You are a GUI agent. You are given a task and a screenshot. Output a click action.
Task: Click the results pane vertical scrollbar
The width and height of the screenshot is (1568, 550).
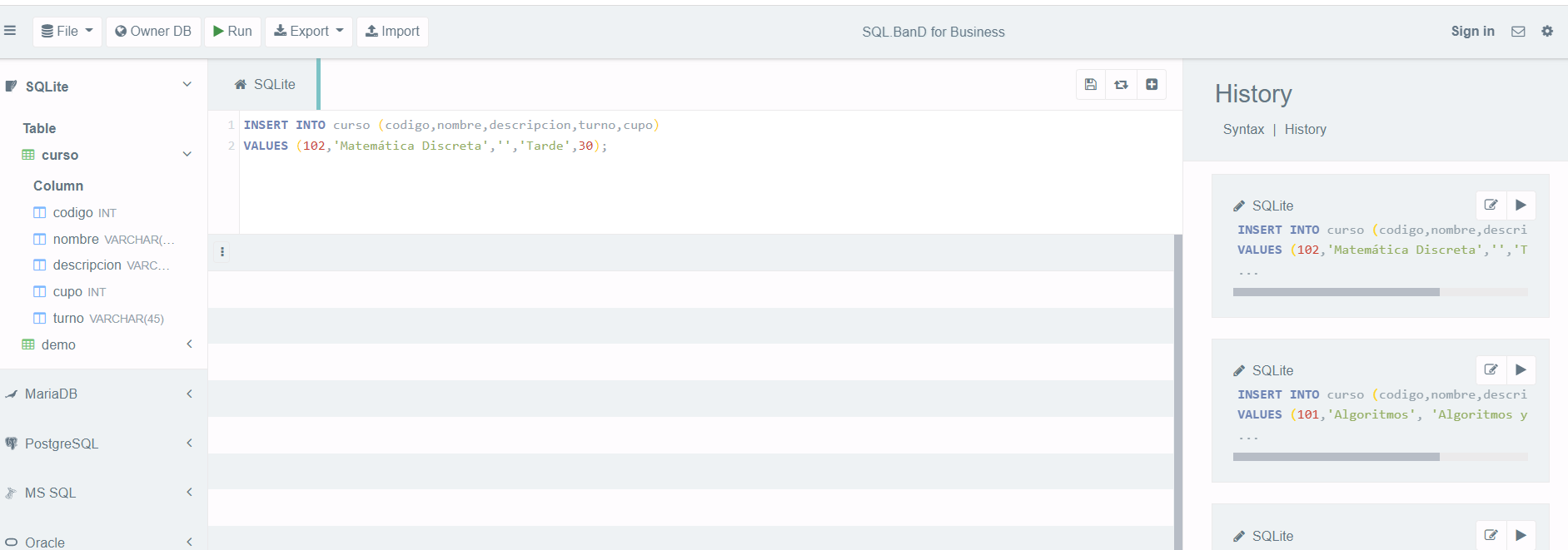tap(1177, 392)
